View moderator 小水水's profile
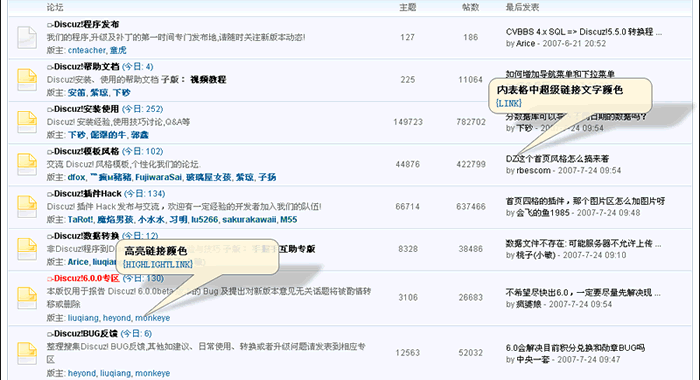Viewport: 700px width, 380px height. [x=151, y=220]
